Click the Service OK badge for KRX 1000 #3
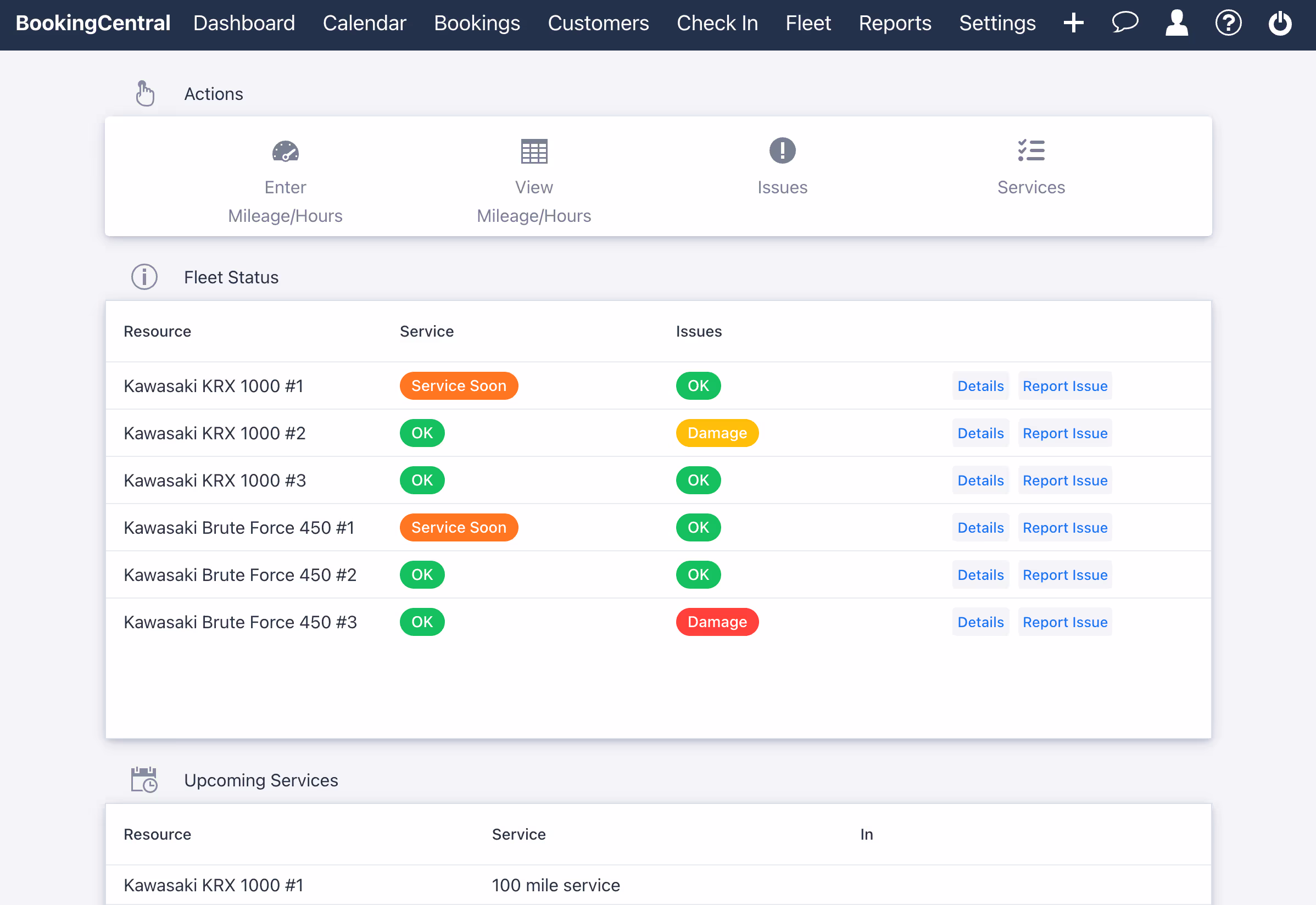 point(422,481)
